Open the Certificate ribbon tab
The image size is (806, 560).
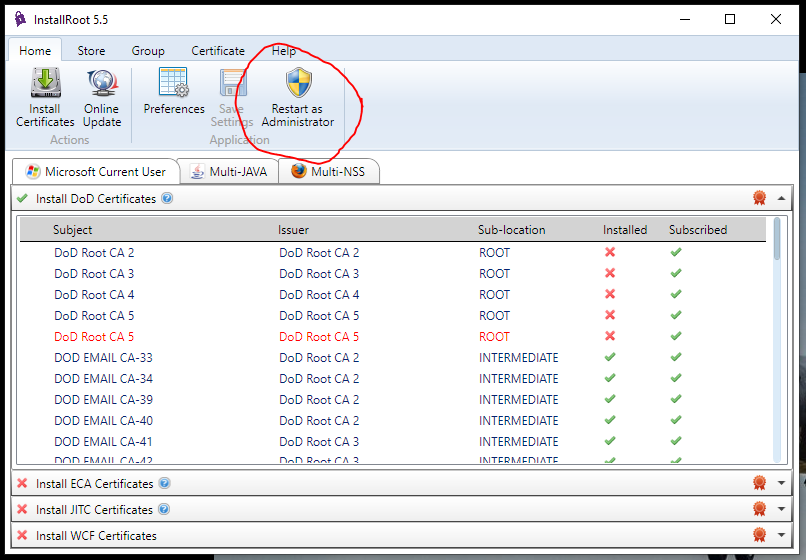click(218, 51)
